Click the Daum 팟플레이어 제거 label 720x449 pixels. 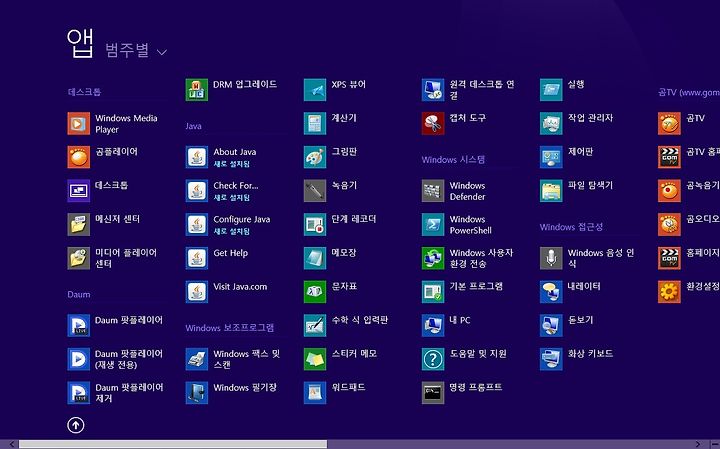(x=129, y=393)
